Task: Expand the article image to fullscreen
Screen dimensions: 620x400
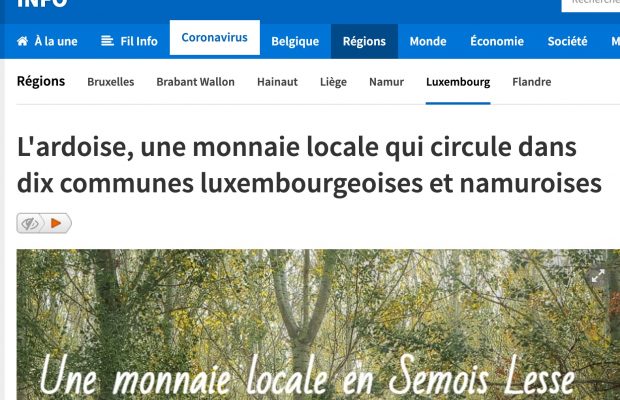Action: click(597, 275)
